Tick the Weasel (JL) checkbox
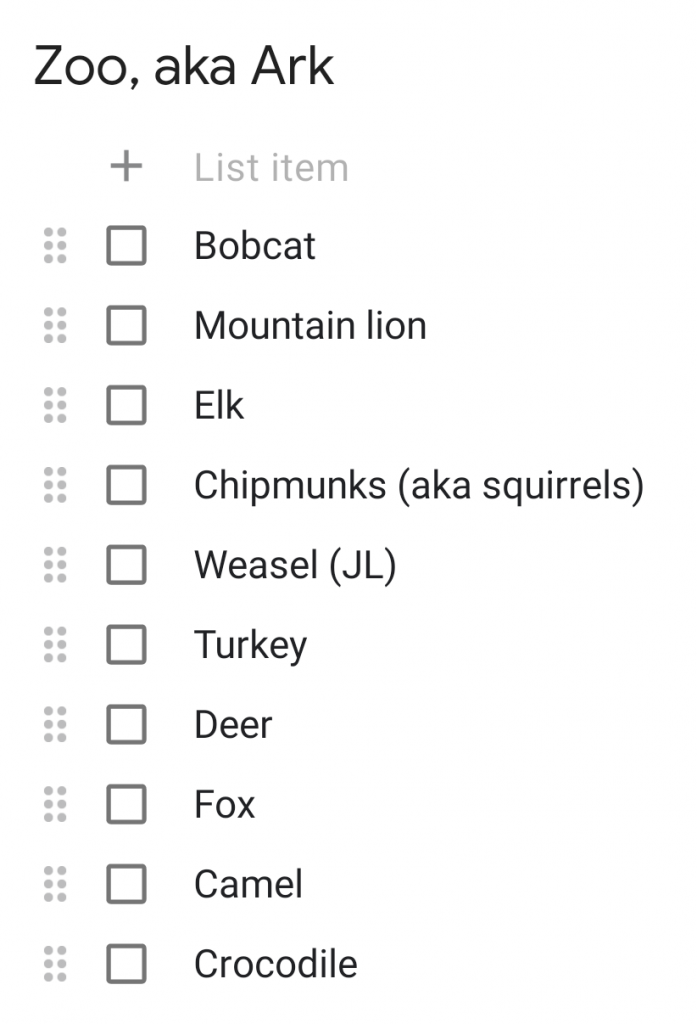 [126, 566]
